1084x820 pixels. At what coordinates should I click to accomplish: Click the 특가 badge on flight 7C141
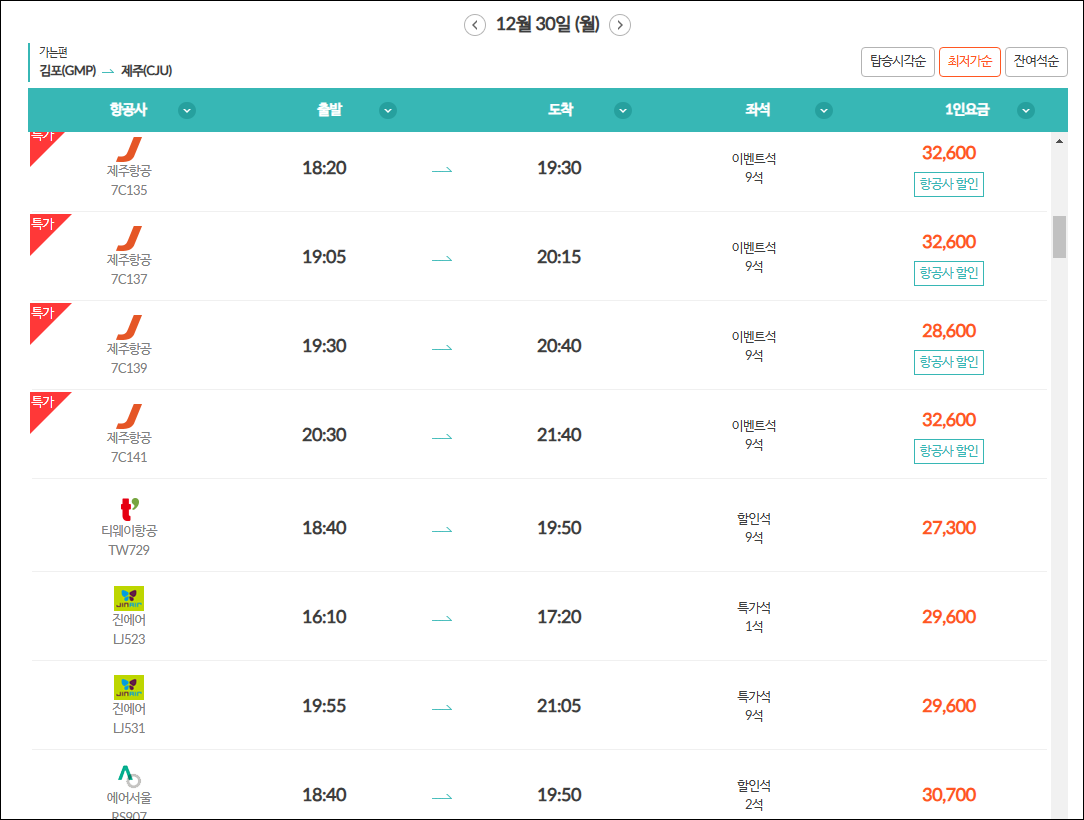coord(46,407)
